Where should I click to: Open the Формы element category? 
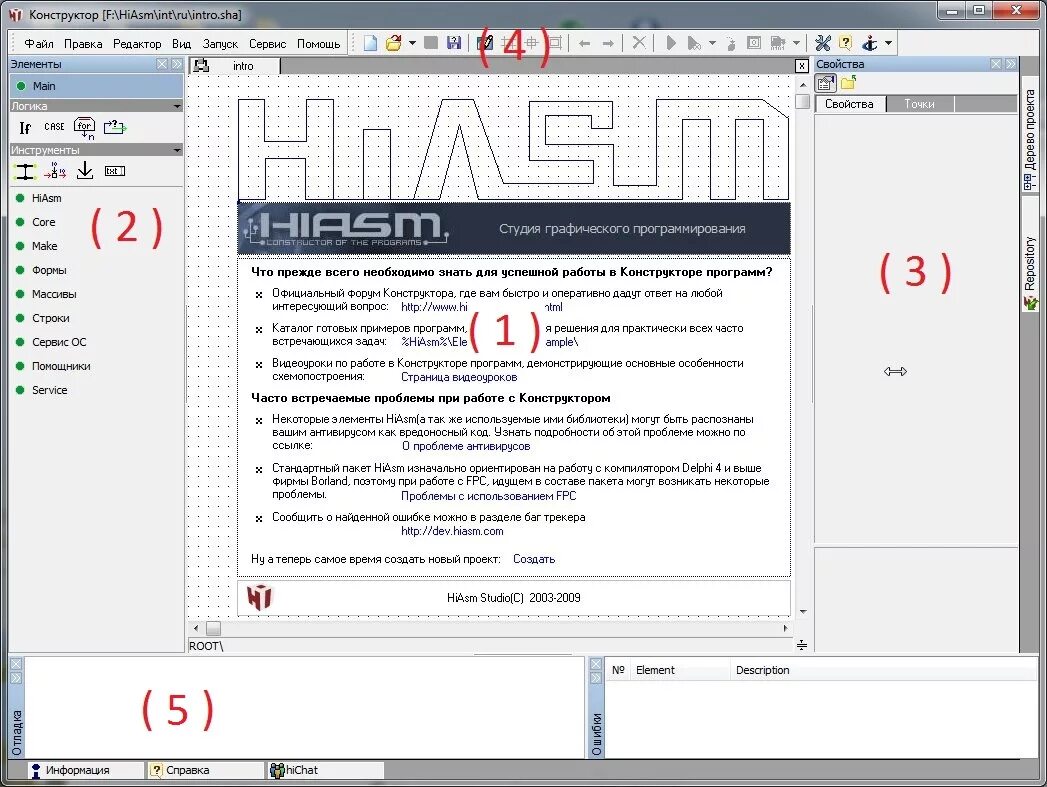point(49,270)
